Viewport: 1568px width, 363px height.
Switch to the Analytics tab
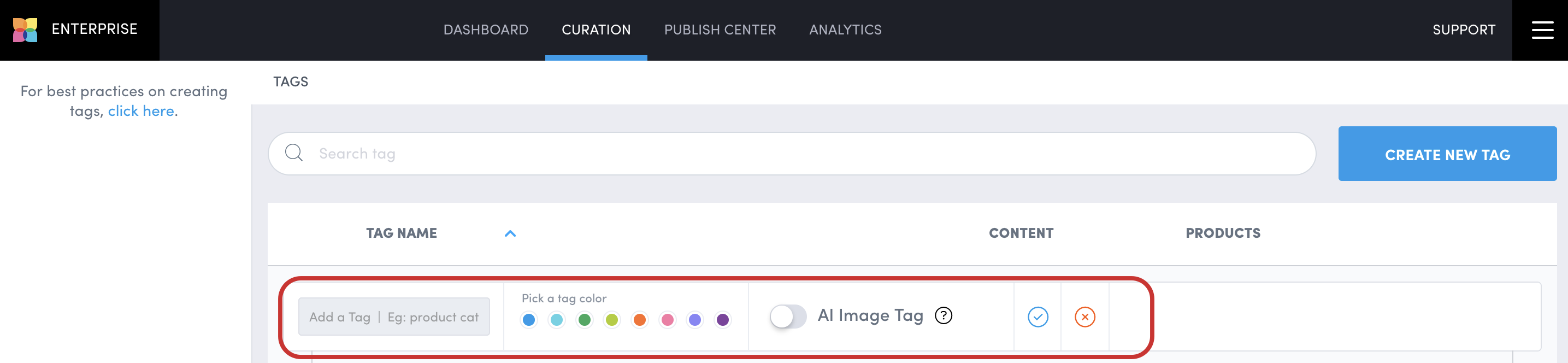[x=846, y=30]
